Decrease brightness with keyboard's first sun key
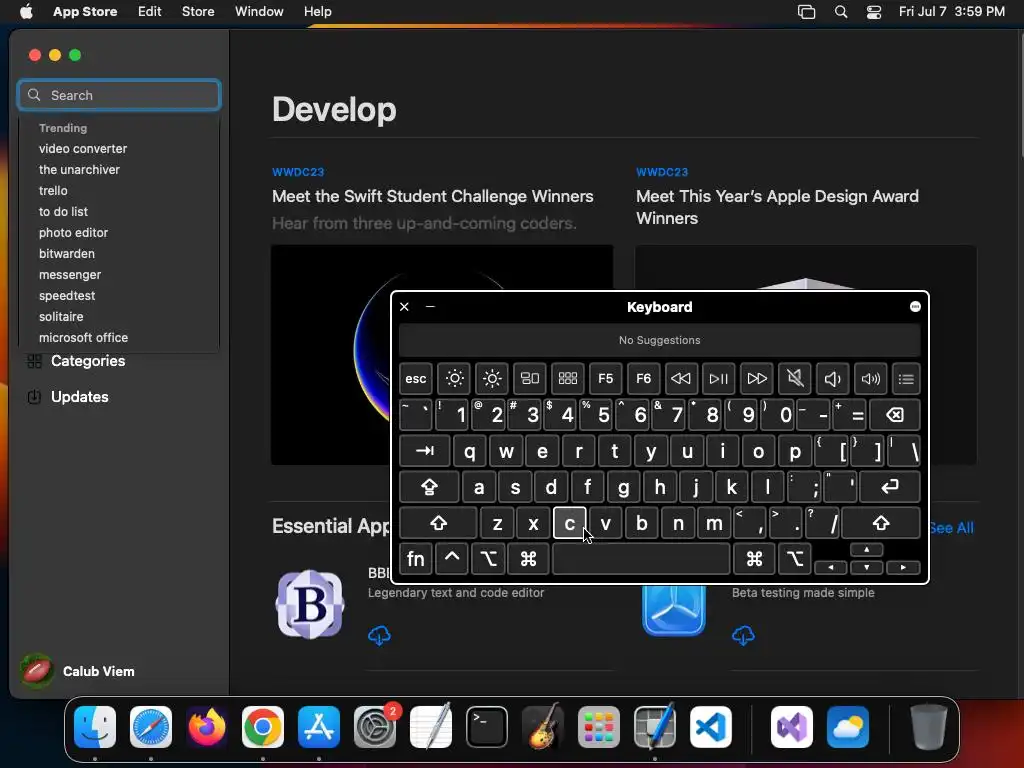The width and height of the screenshot is (1024, 768). click(x=454, y=379)
